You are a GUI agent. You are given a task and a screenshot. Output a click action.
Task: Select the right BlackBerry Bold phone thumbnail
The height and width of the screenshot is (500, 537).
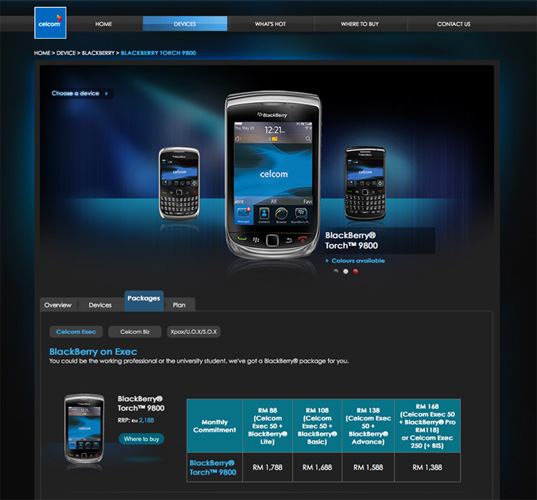[x=365, y=183]
